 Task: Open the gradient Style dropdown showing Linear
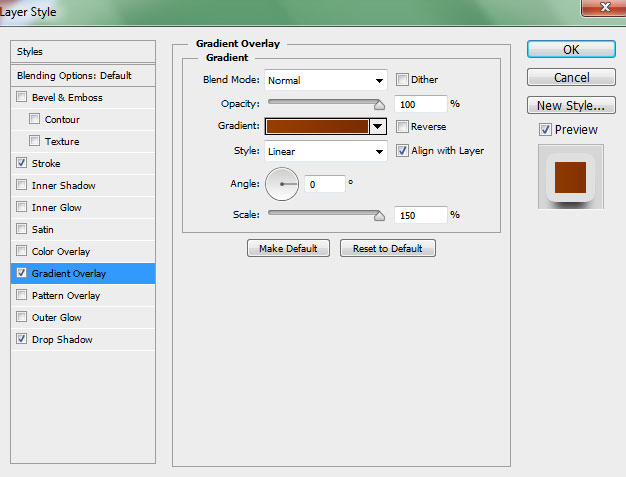pos(326,151)
